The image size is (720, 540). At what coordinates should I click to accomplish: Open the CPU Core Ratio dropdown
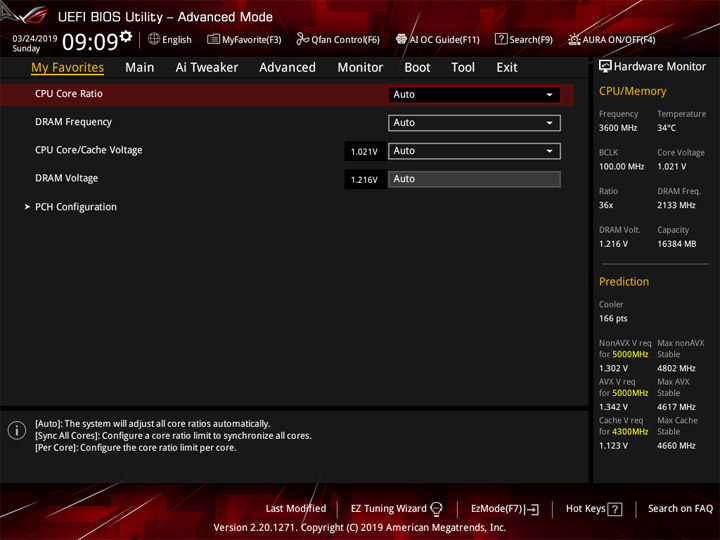[474, 95]
